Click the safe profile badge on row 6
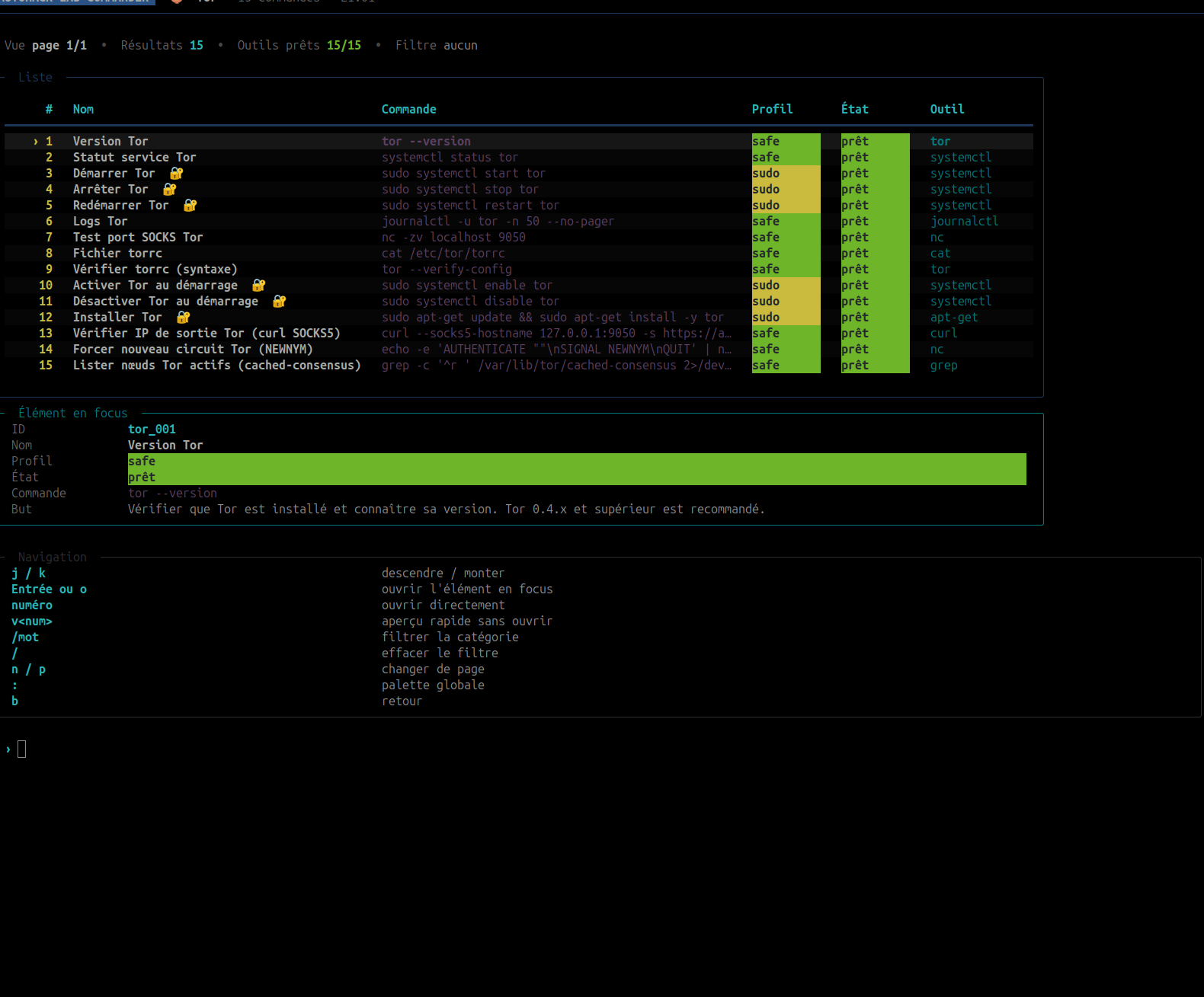The width and height of the screenshot is (1204, 997). [x=786, y=221]
